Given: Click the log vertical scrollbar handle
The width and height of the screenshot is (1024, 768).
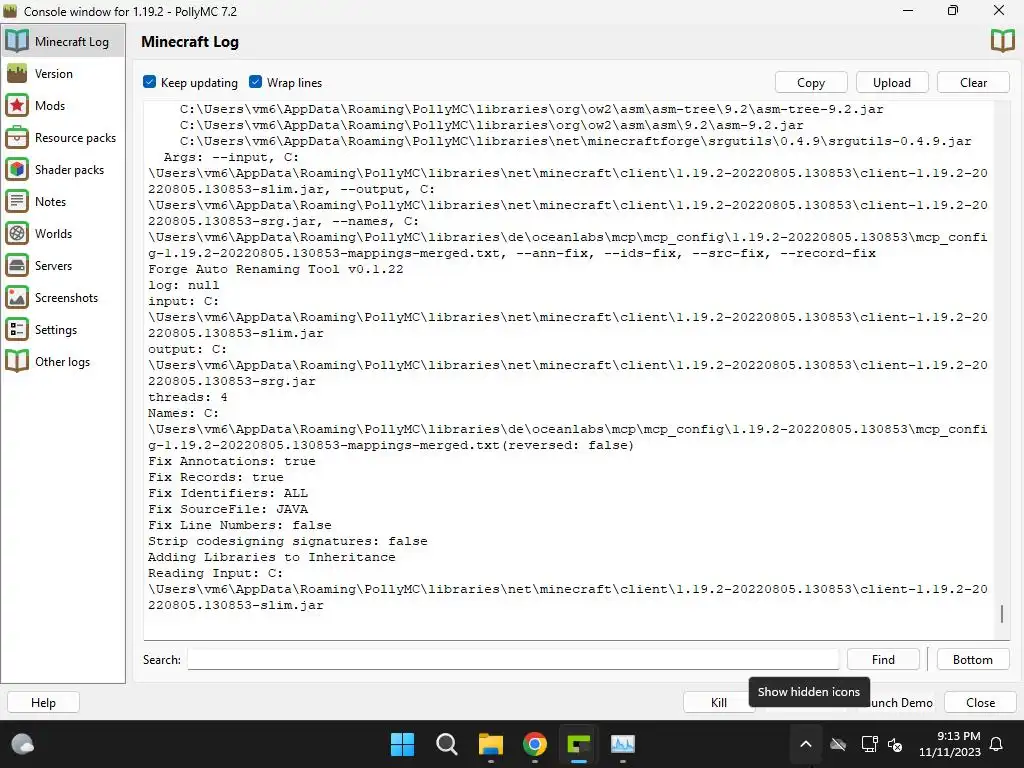Looking at the screenshot, I should pos(1002,613).
